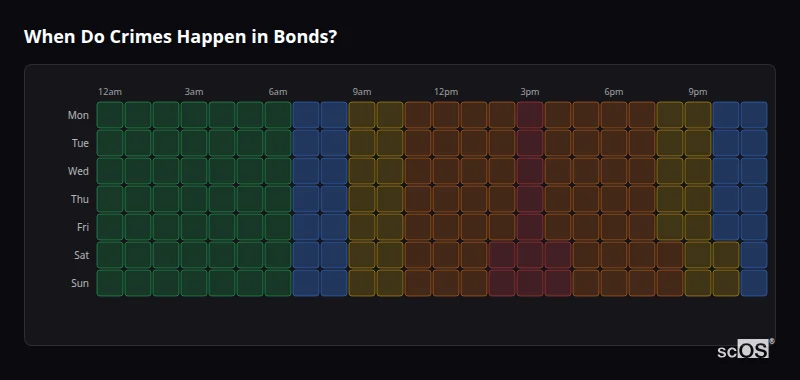This screenshot has height=380, width=800.
Task: Select the Saturday 4pm red heatmap cell
Action: [x=558, y=255]
